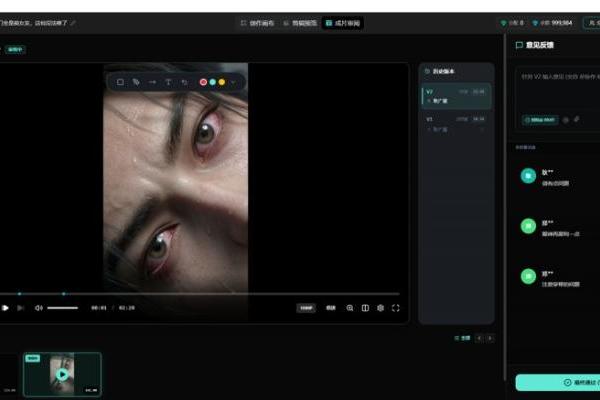Screen dimensions: 600x400
Task: Open the second comment in the feedback list
Action: pyautogui.click(x=556, y=228)
